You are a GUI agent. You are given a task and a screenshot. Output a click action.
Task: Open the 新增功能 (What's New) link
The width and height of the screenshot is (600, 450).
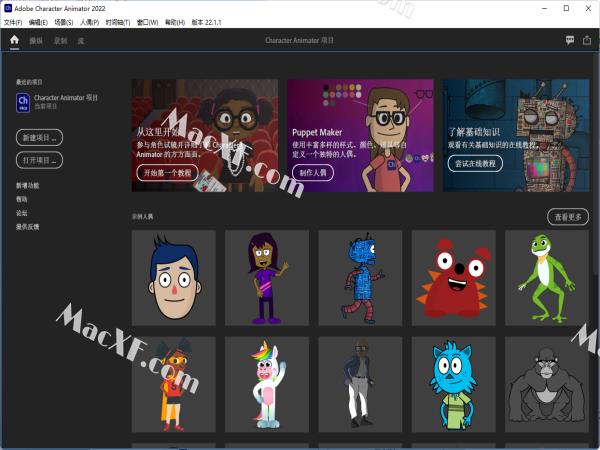point(27,186)
